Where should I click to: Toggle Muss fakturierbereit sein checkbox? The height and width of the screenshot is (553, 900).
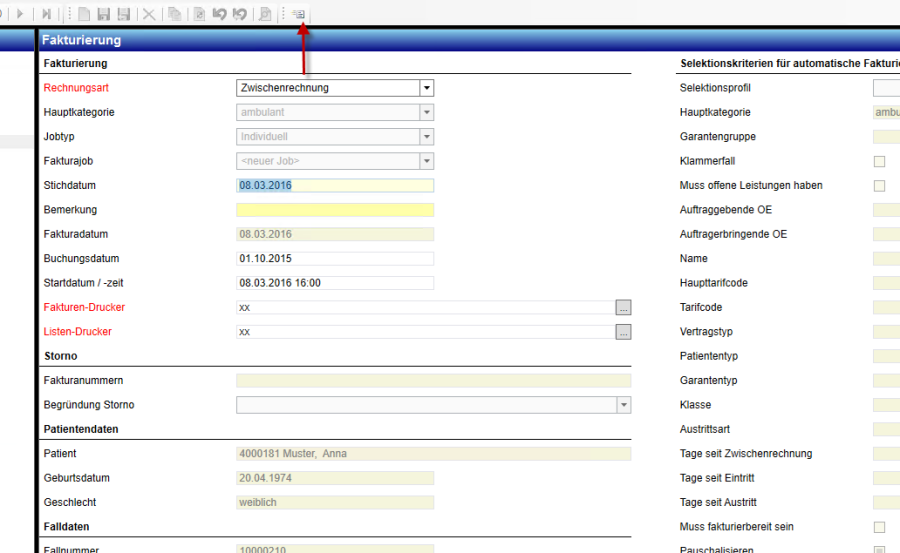pos(879,527)
